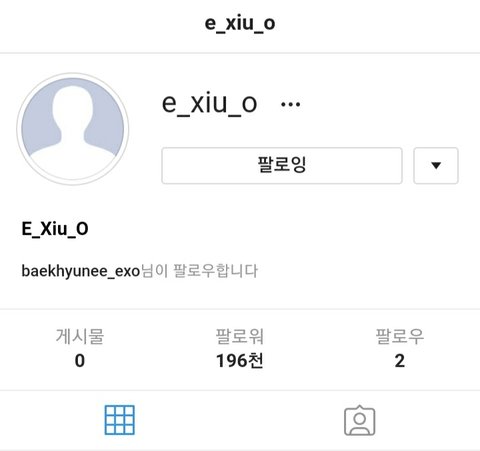Open the three-dot options menu
This screenshot has height=451, width=480.
(x=290, y=104)
